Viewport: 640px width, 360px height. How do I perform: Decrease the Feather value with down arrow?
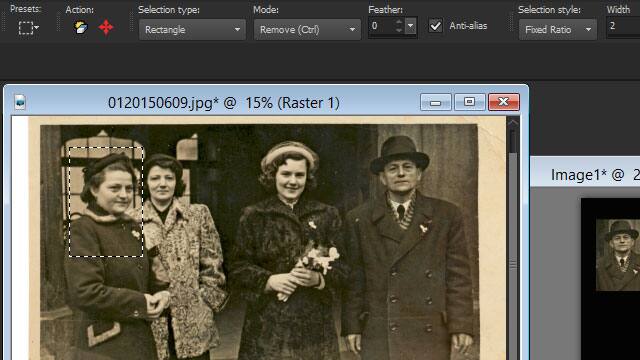(x=399, y=31)
